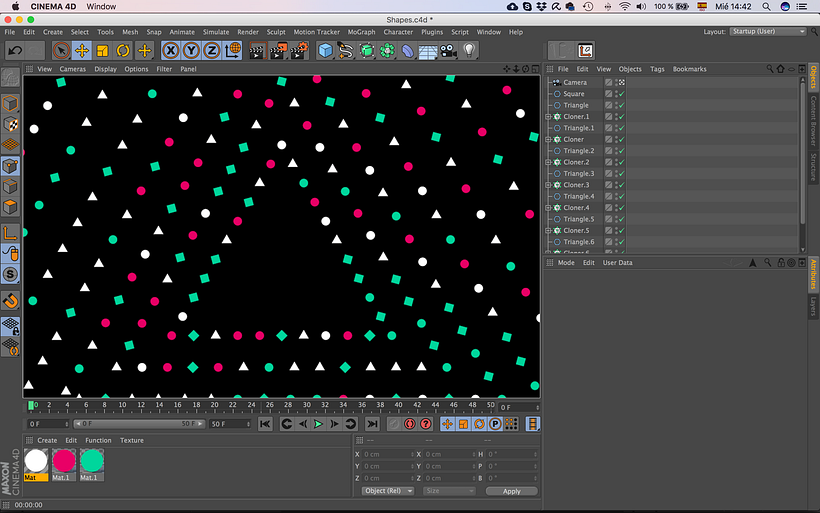The width and height of the screenshot is (820, 513).
Task: Click the Apply button in coordinates
Action: (511, 491)
